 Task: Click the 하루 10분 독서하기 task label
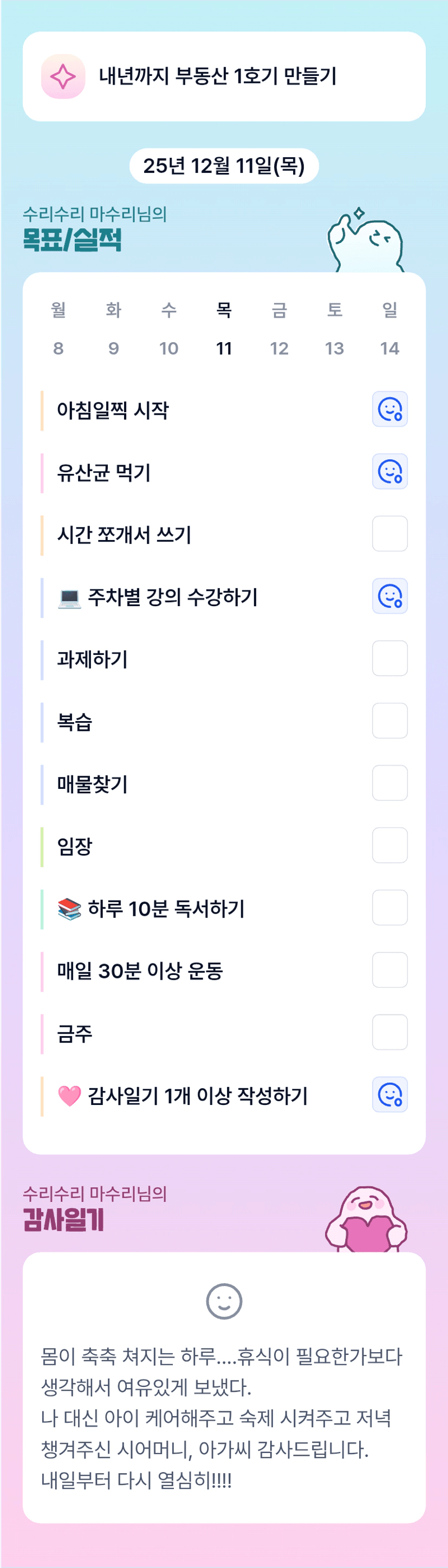[x=166, y=909]
